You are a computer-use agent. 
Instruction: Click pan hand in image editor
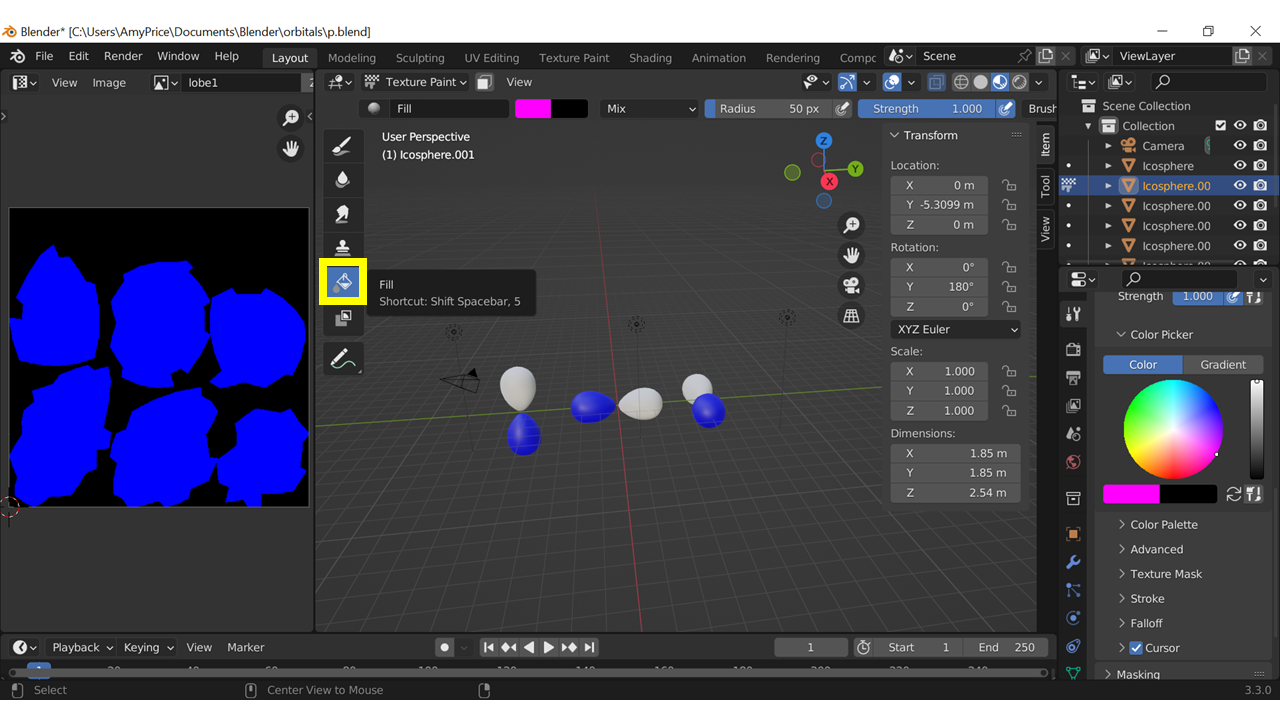coord(290,148)
